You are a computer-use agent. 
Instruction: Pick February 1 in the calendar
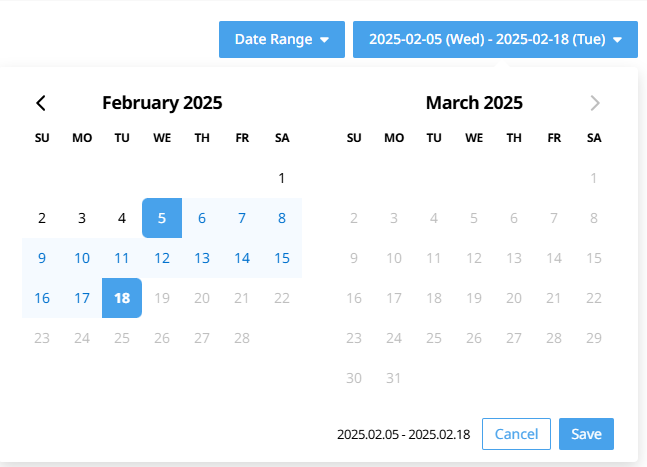point(282,178)
